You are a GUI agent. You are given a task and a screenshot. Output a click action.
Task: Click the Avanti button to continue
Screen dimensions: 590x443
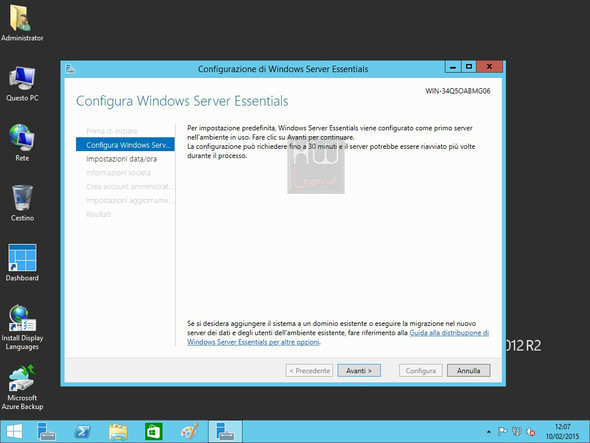click(x=359, y=371)
